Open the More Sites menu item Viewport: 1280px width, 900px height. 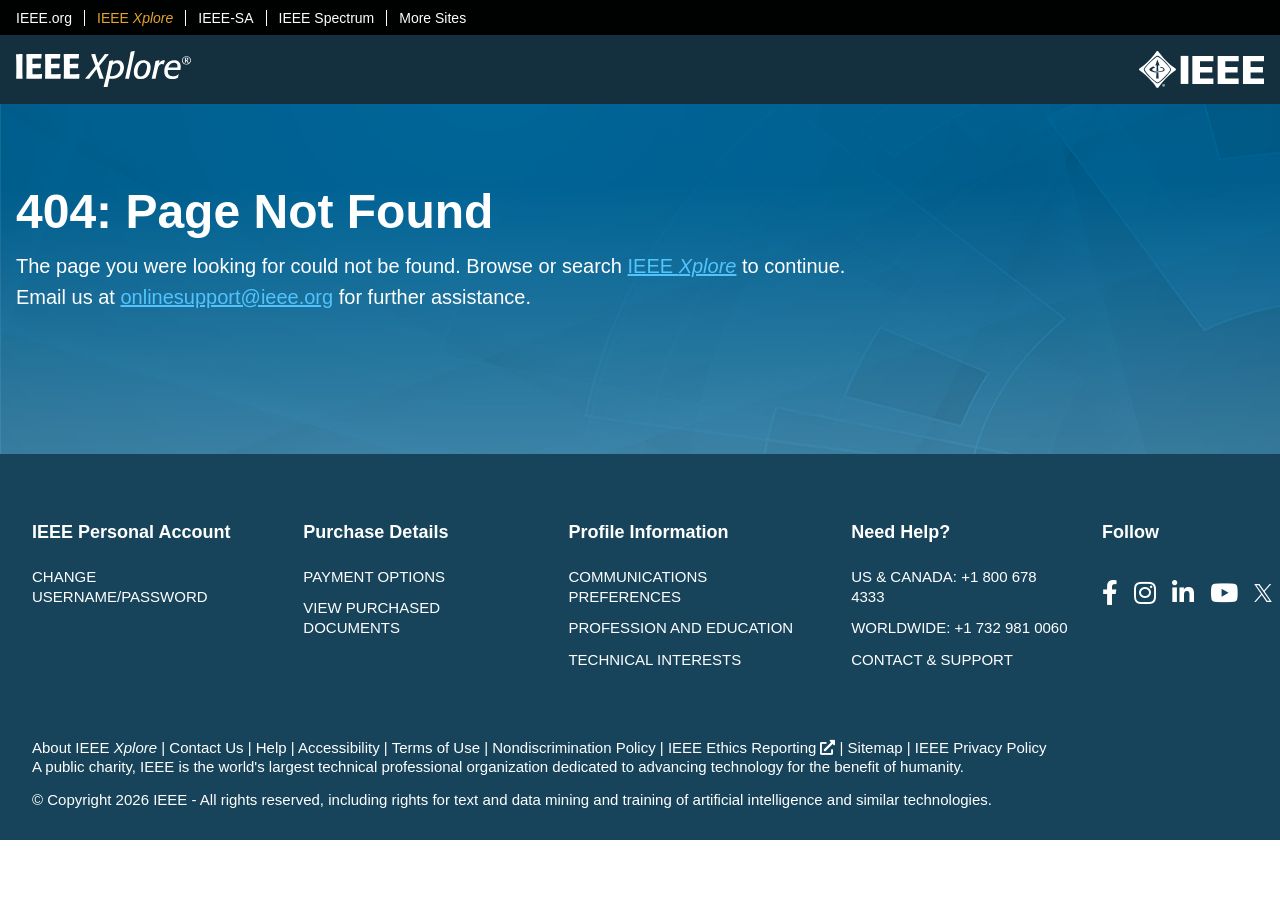(x=432, y=18)
